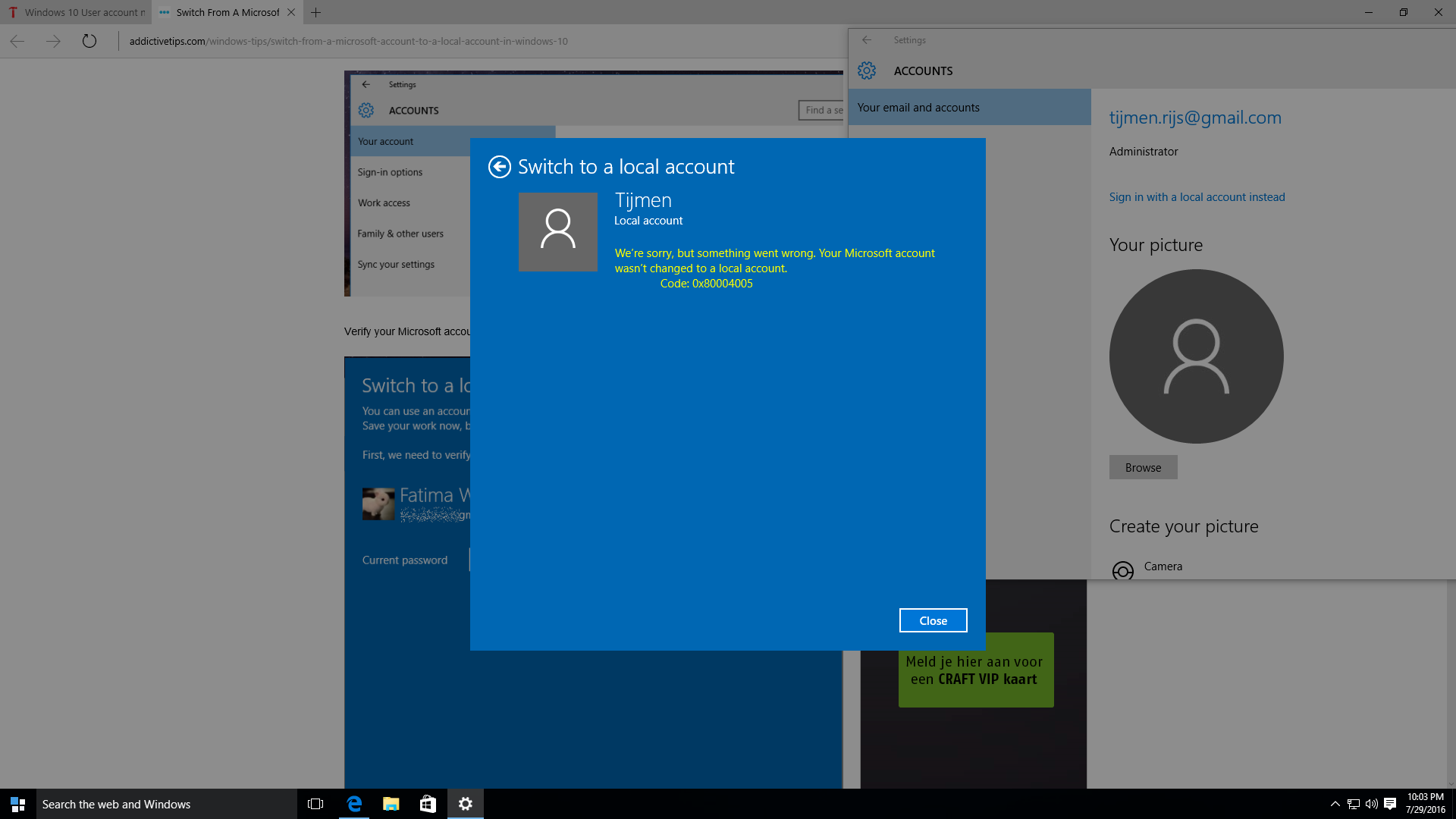
Task: Click the ACCOUNTS gear icon in the Settings window
Action: point(867,71)
